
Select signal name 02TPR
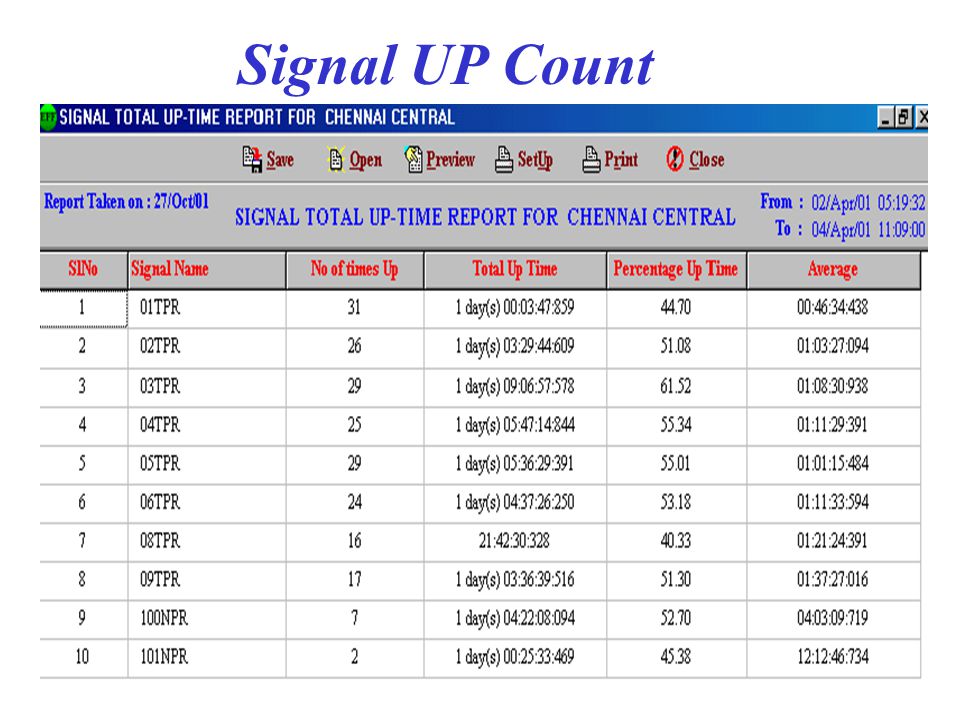(x=160, y=347)
